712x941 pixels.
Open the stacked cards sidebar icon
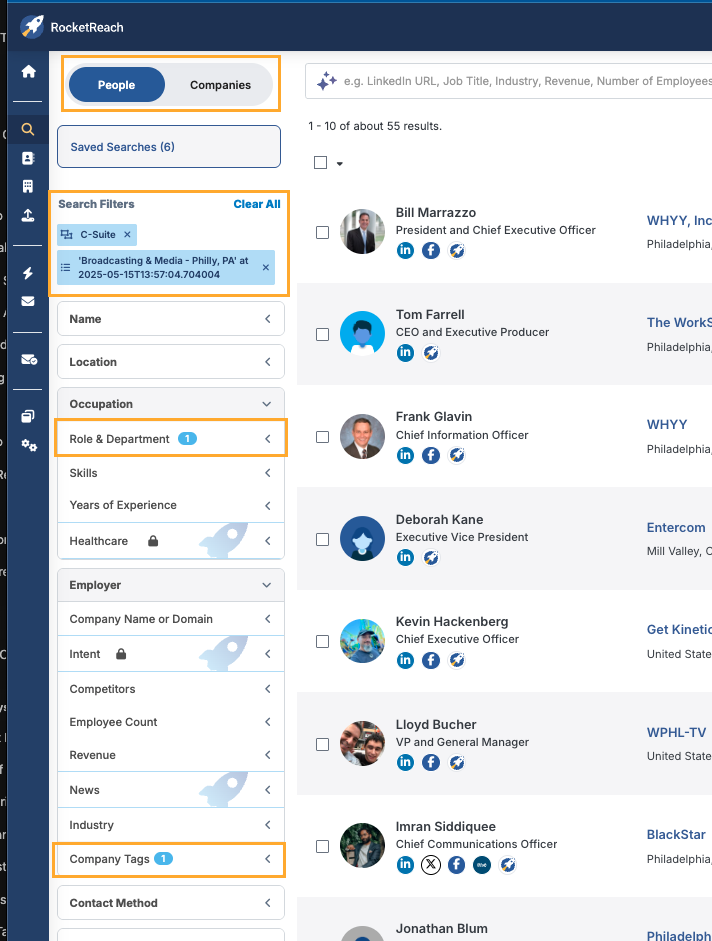pos(28,416)
